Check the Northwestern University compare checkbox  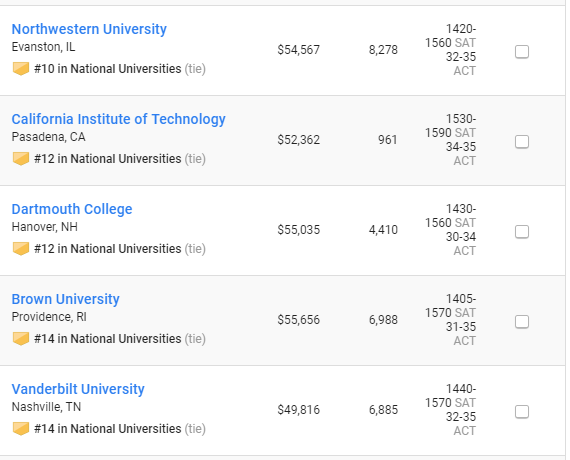tap(522, 52)
